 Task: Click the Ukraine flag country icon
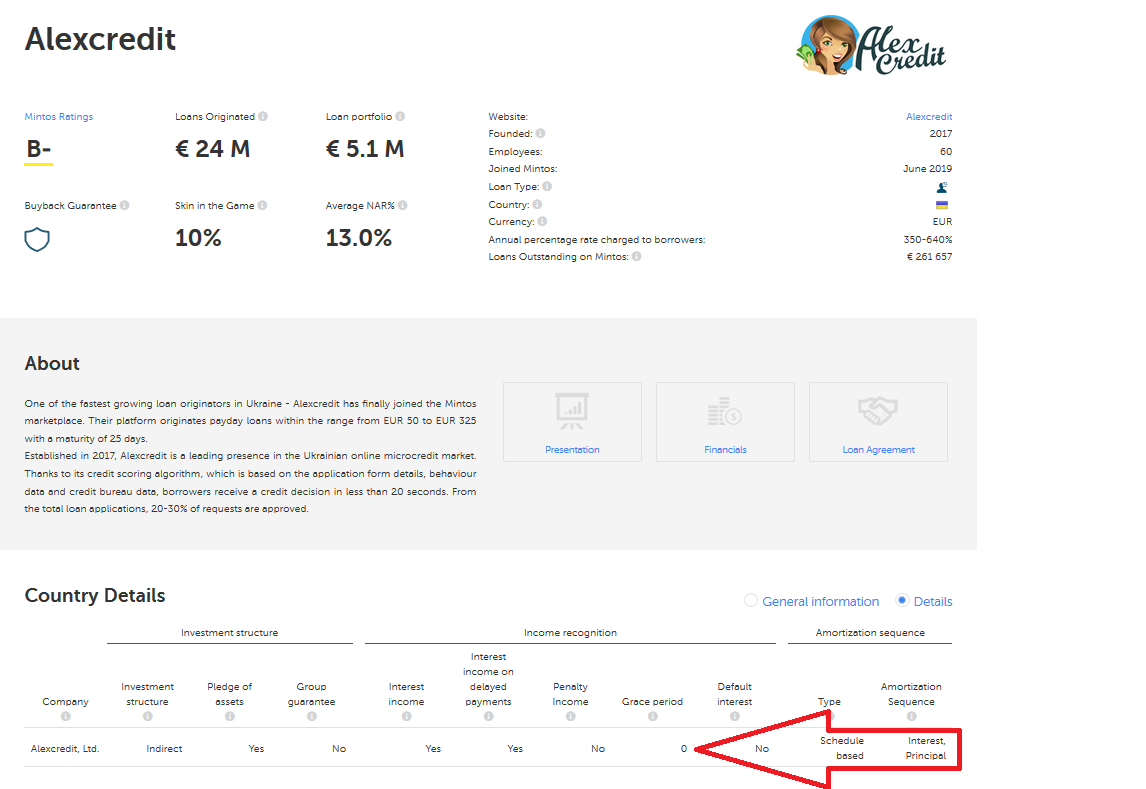pos(941,205)
